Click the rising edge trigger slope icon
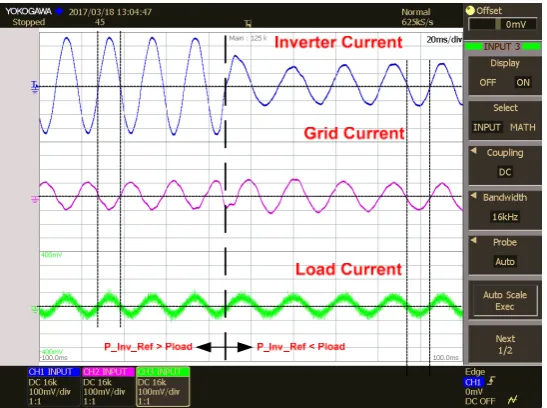Image resolution: width=547 pixels, height=408 pixels. pyautogui.click(x=491, y=381)
